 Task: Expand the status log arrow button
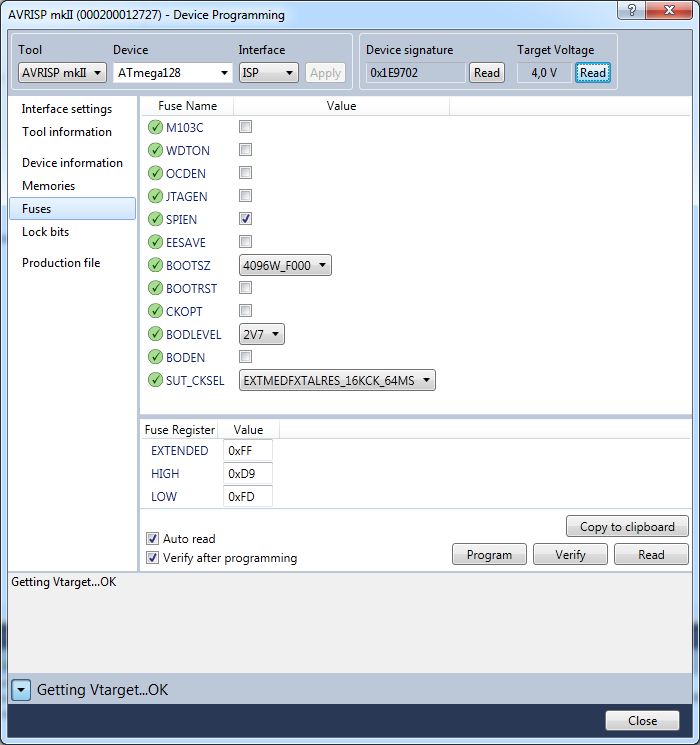pos(21,690)
